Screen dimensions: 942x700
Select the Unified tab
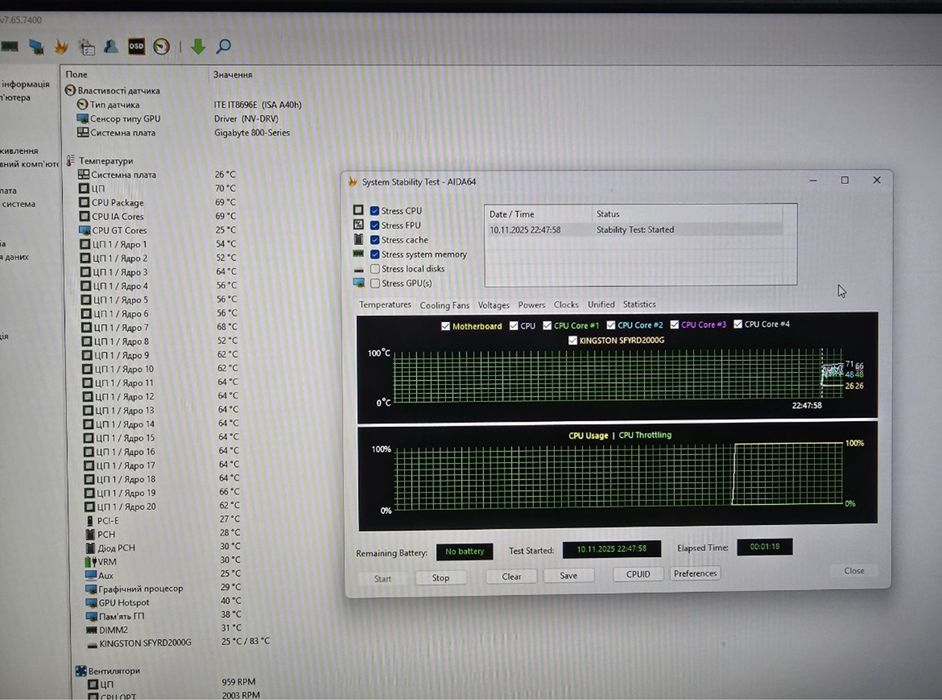[x=601, y=304]
